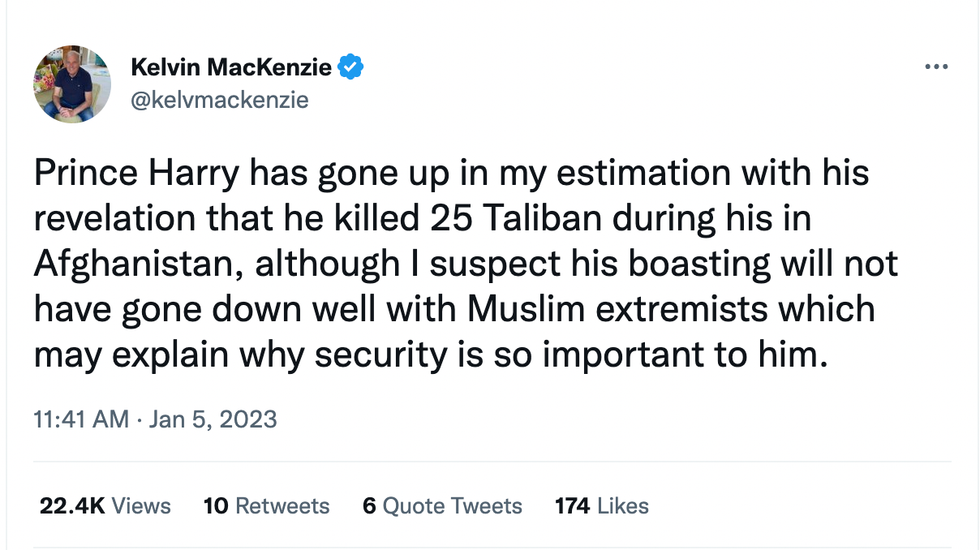Show the 10 Retweets list
The image size is (980, 550).
pos(266,506)
